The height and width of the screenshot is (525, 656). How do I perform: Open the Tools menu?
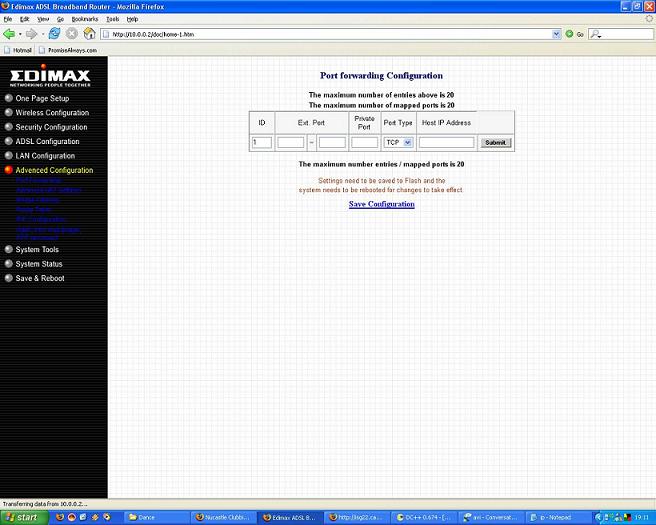pos(112,19)
